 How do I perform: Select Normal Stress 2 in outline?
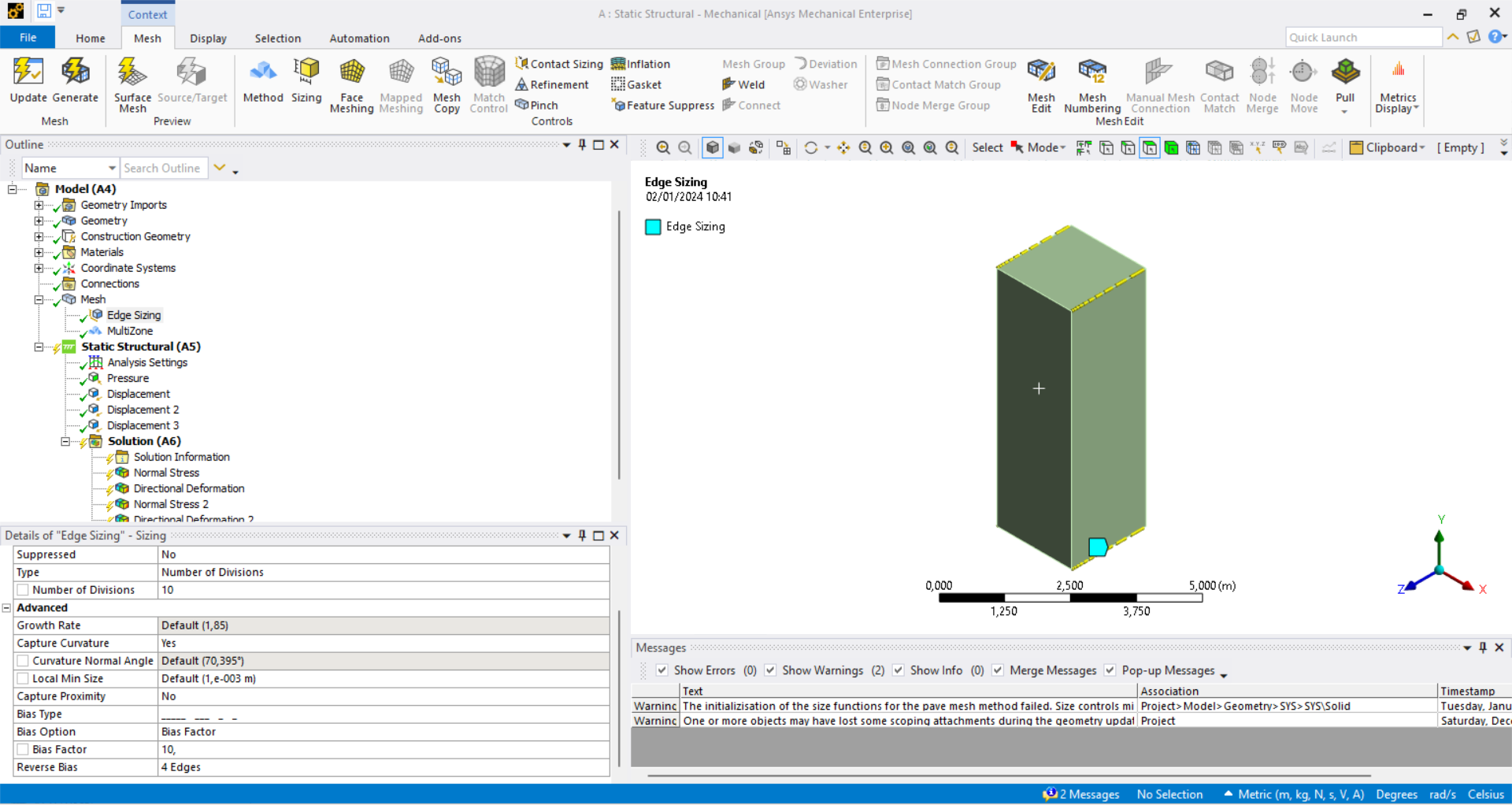click(x=171, y=504)
